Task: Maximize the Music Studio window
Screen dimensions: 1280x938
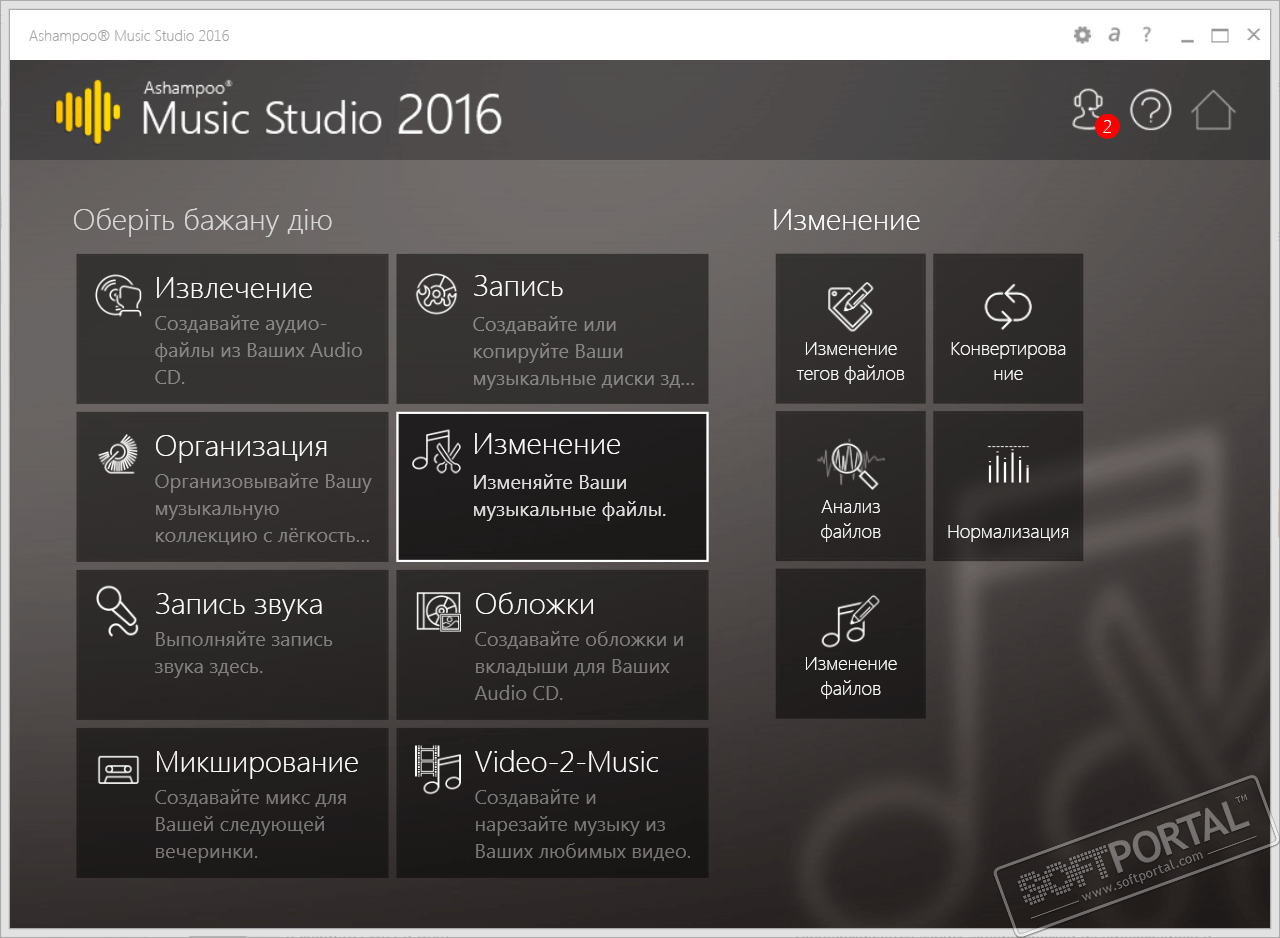Action: [1220, 36]
